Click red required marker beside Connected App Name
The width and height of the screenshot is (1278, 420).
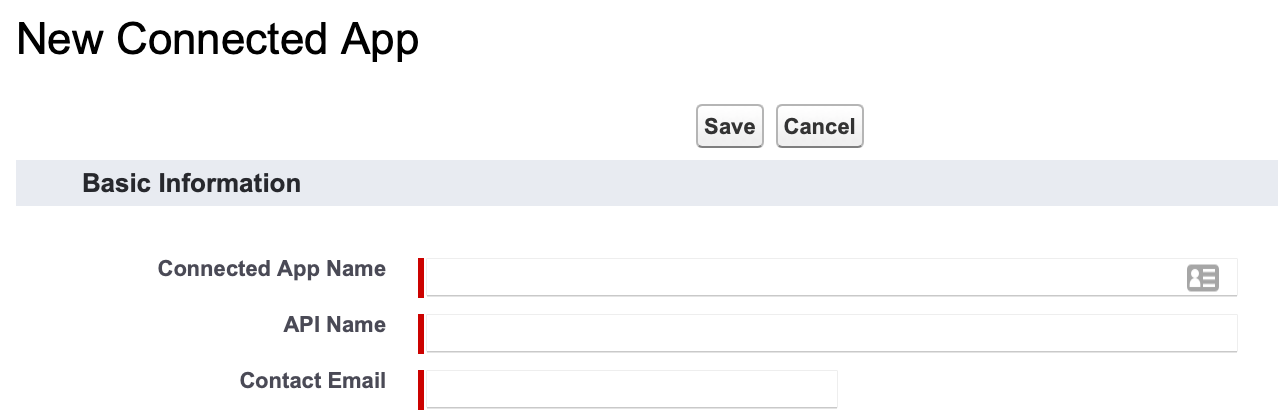coord(421,277)
